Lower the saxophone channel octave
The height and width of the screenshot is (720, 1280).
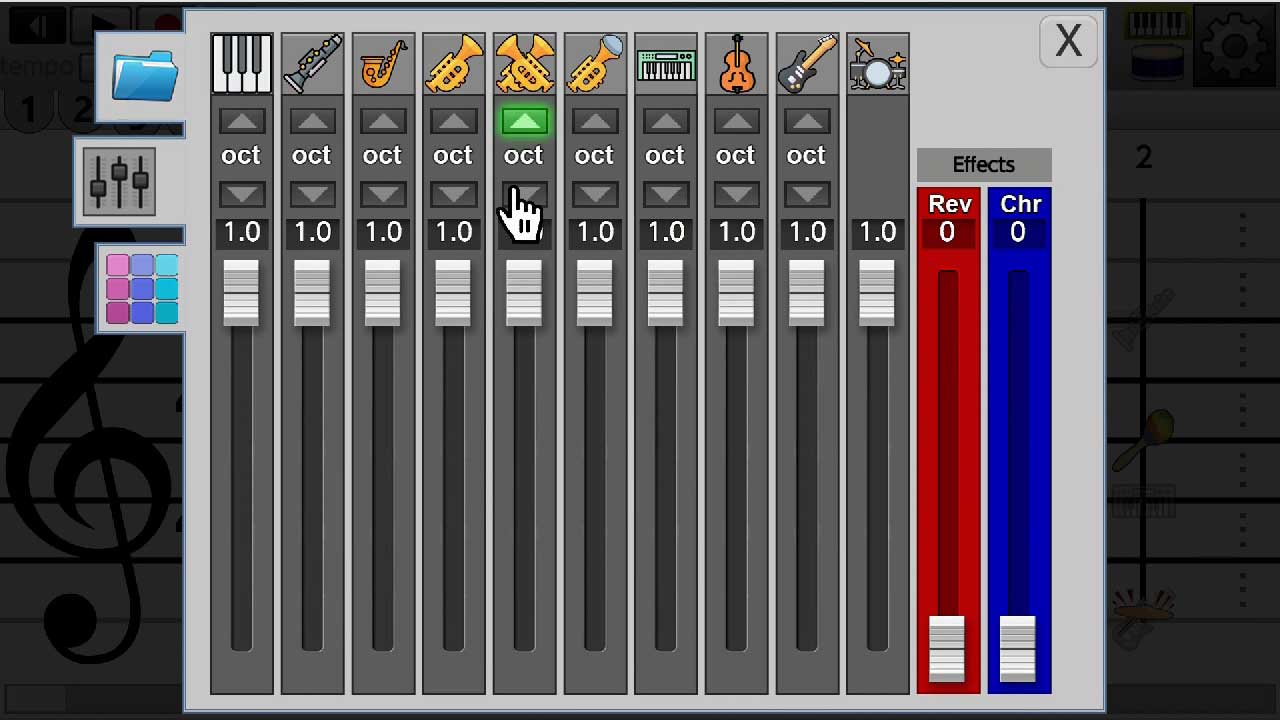[x=383, y=194]
